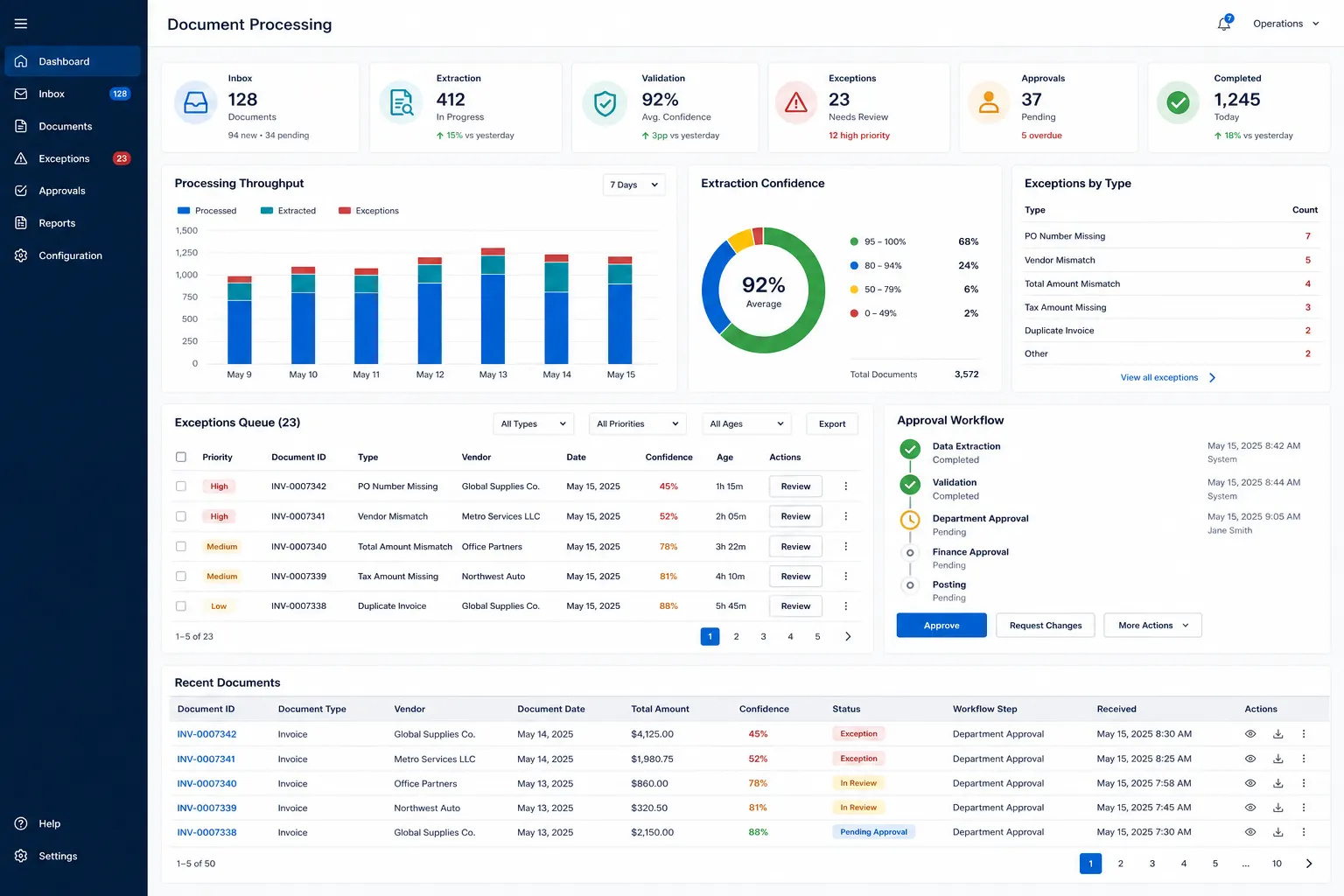Open the 7 Days throughput range dropdown
The height and width of the screenshot is (896, 1344).
tap(634, 185)
